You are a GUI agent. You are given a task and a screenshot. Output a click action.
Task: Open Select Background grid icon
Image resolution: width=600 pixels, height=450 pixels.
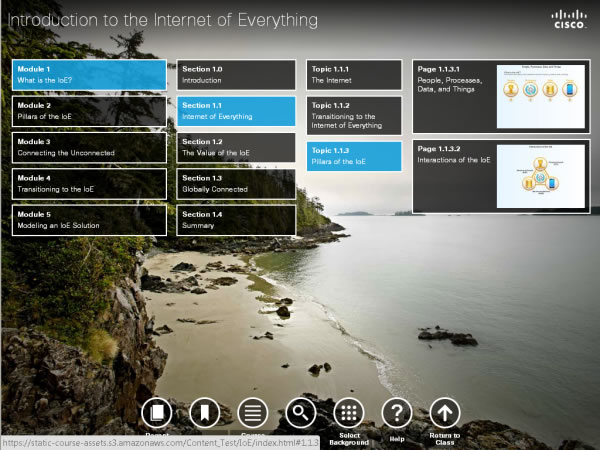tap(348, 412)
